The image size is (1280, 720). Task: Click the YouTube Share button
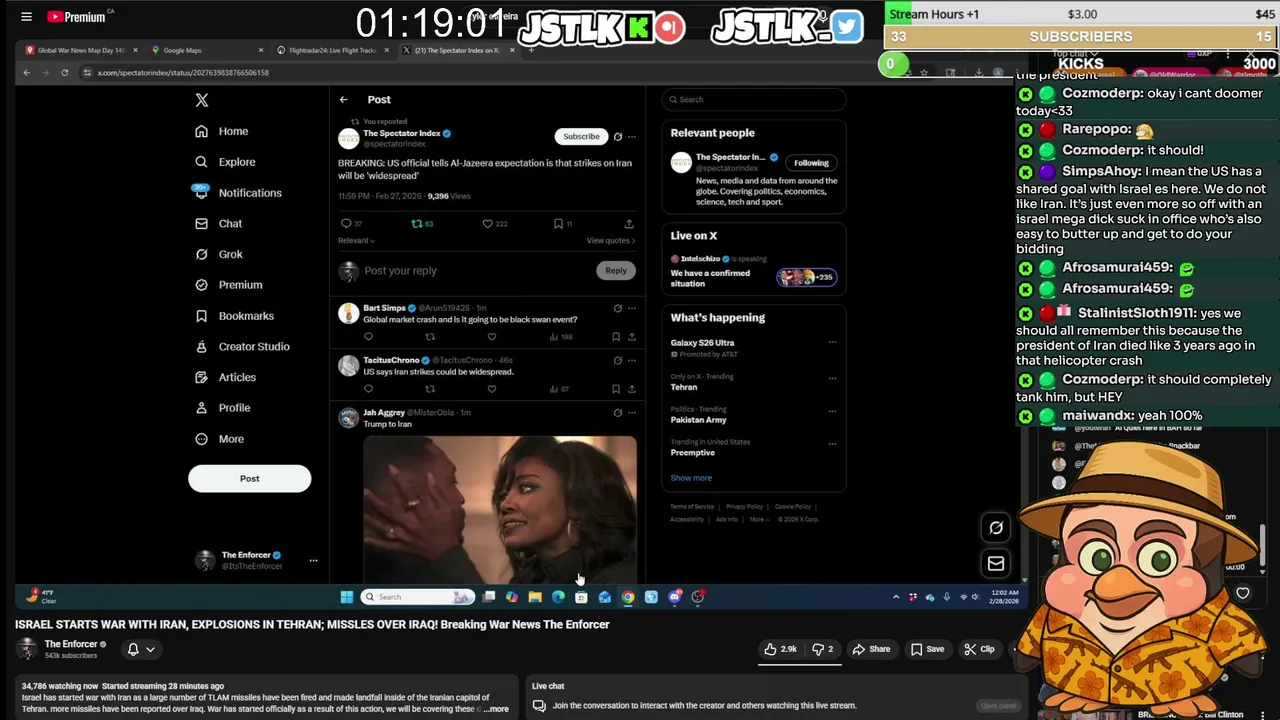[871, 649]
